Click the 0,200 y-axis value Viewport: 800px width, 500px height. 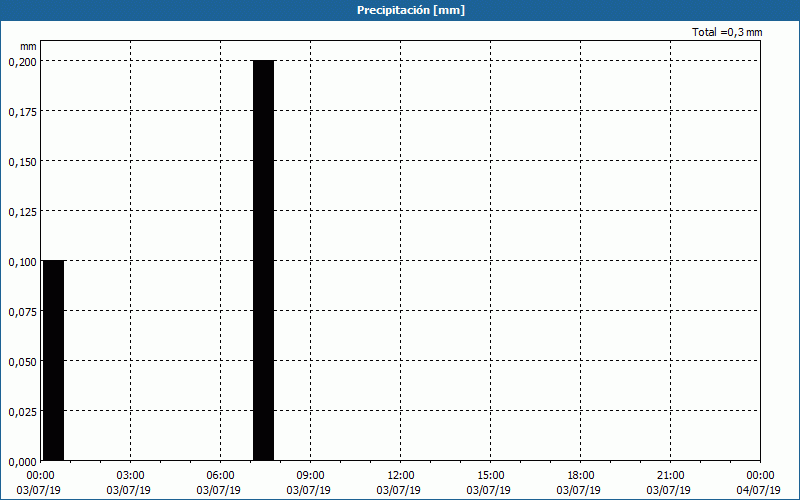[22, 62]
